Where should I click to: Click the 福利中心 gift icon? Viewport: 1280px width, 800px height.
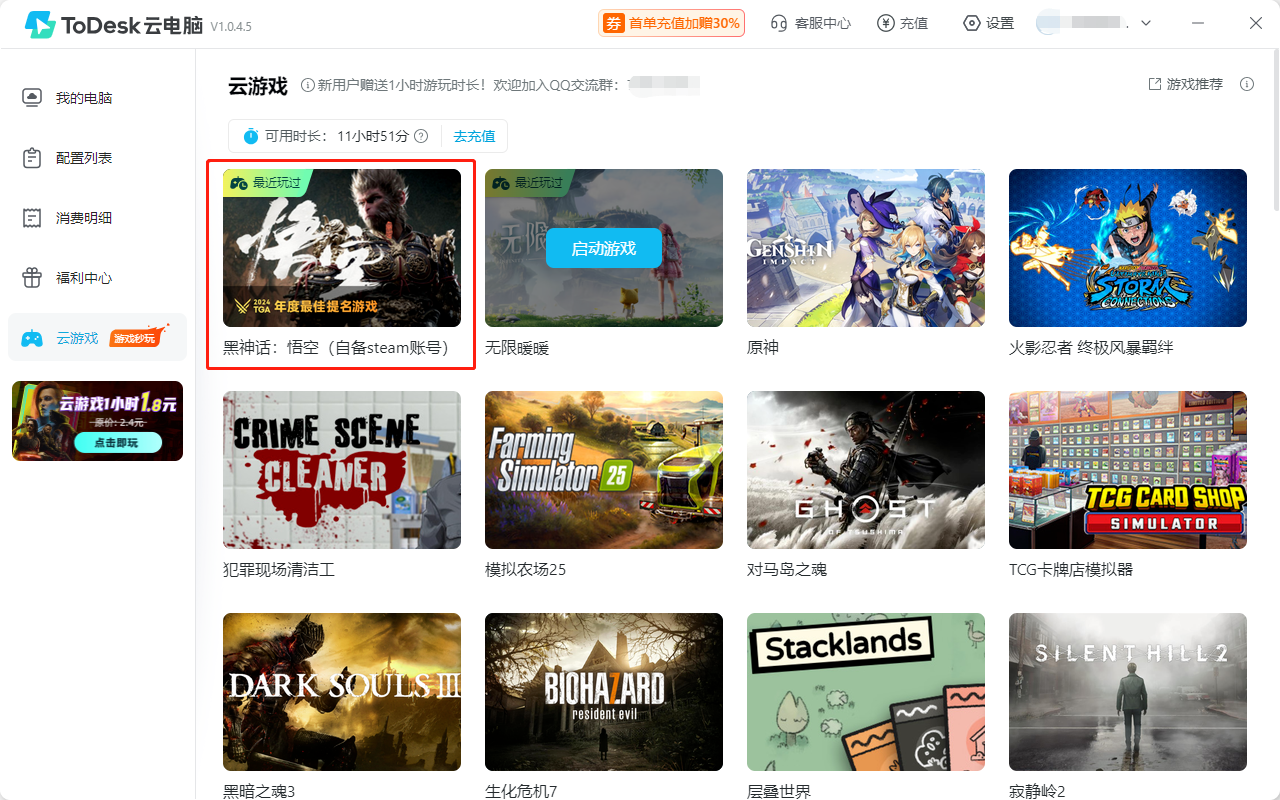coord(32,278)
